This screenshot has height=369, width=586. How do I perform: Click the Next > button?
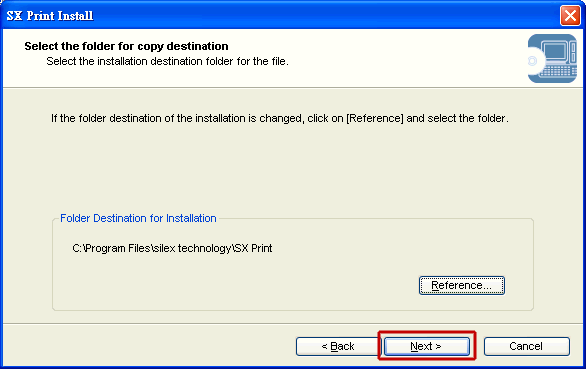(x=426, y=346)
